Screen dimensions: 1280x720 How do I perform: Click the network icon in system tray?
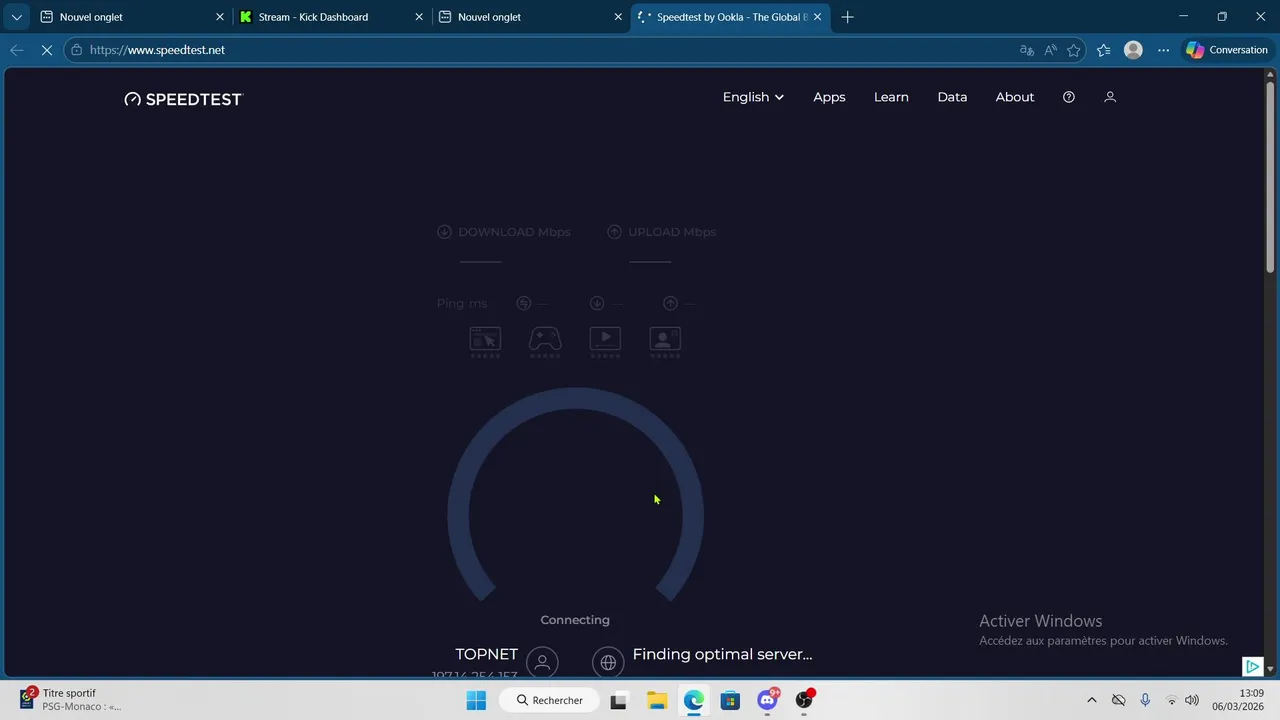(x=1171, y=700)
